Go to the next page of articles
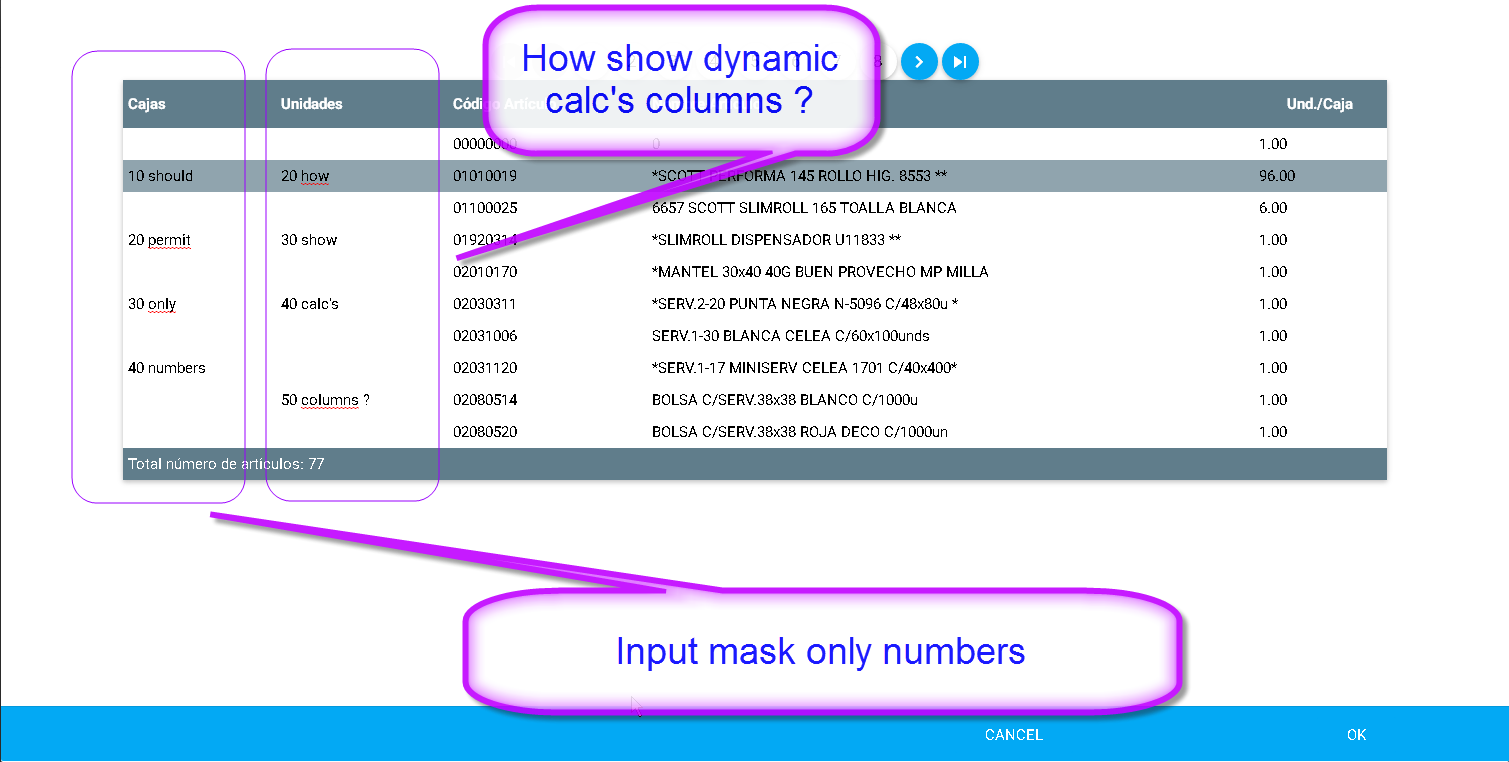1509x762 pixels. click(918, 61)
